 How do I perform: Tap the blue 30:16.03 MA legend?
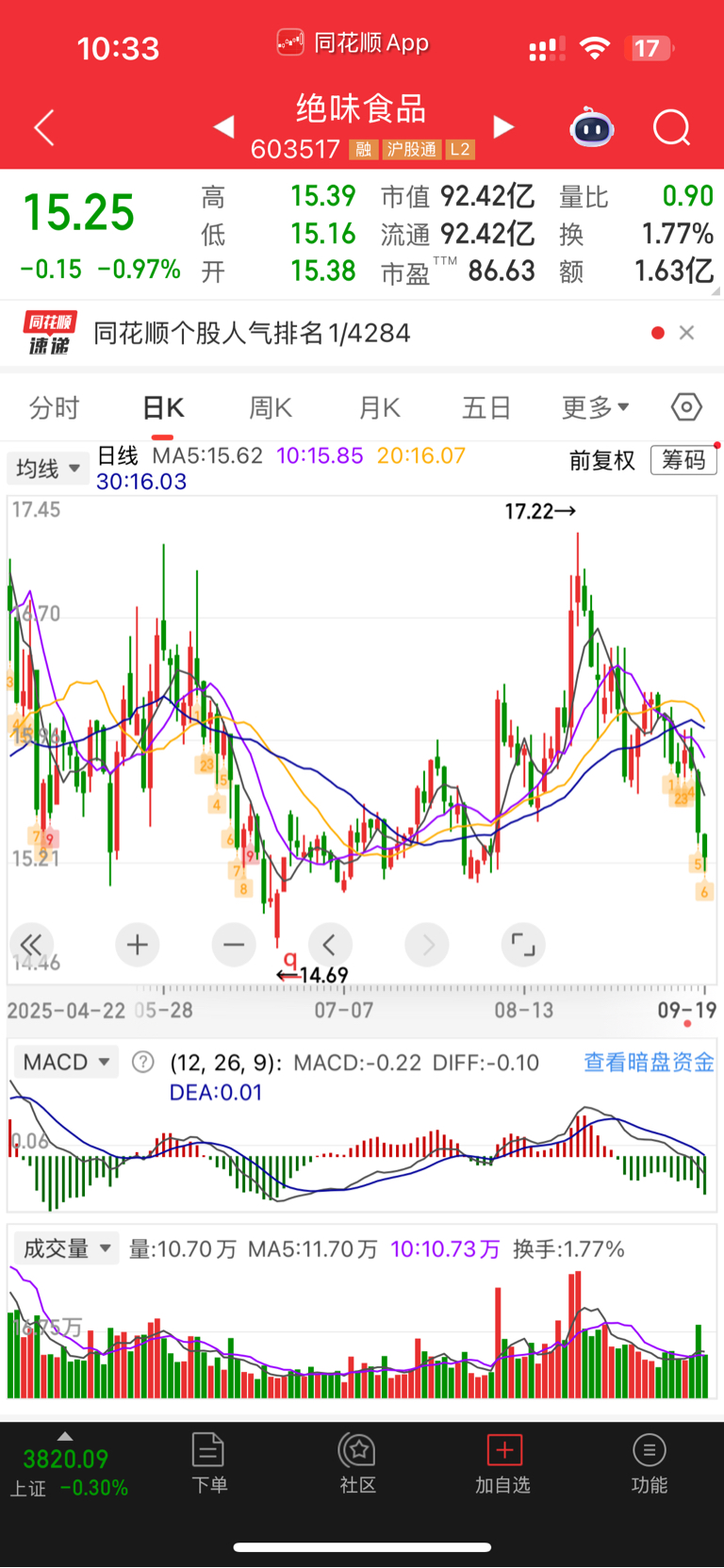pyautogui.click(x=141, y=482)
